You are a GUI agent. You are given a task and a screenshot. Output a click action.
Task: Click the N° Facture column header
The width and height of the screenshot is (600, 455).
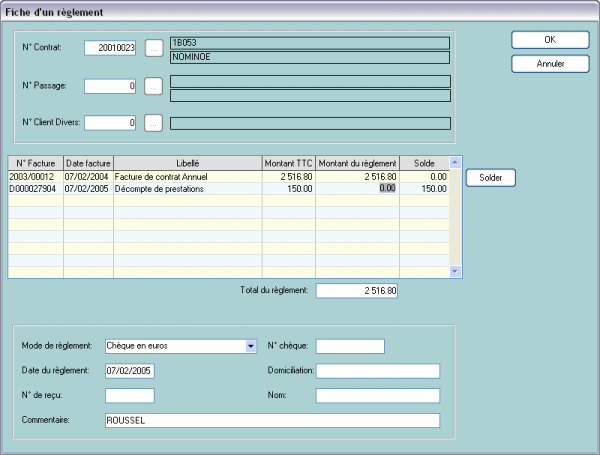36,163
